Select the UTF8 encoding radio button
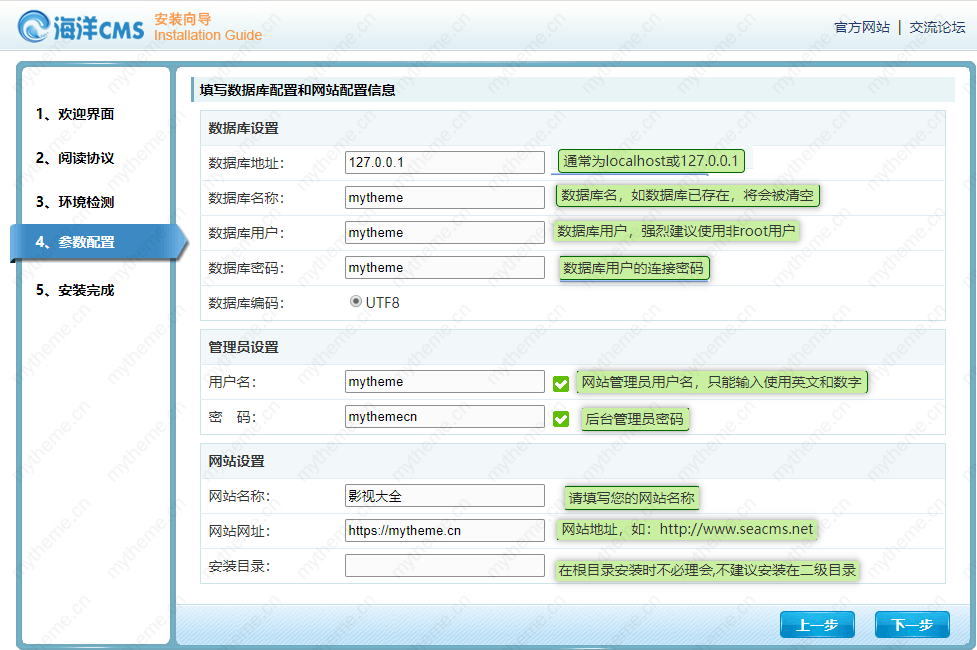 (356, 301)
